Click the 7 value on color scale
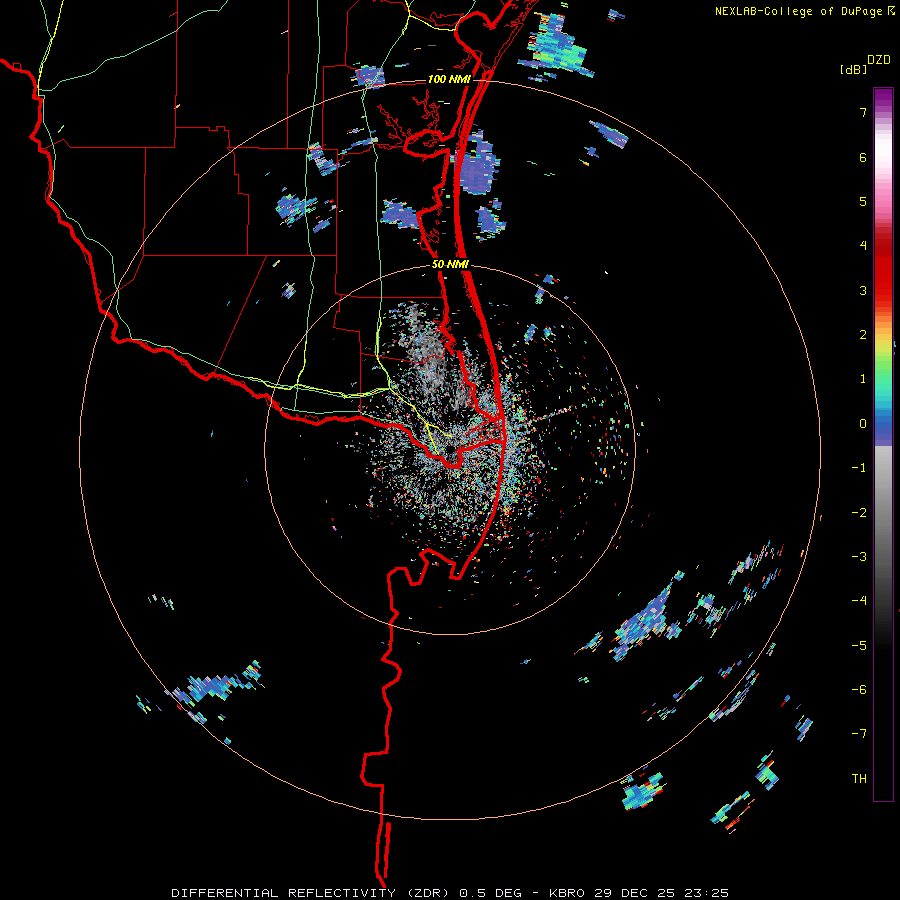Screen dimensions: 900x900 click(863, 112)
